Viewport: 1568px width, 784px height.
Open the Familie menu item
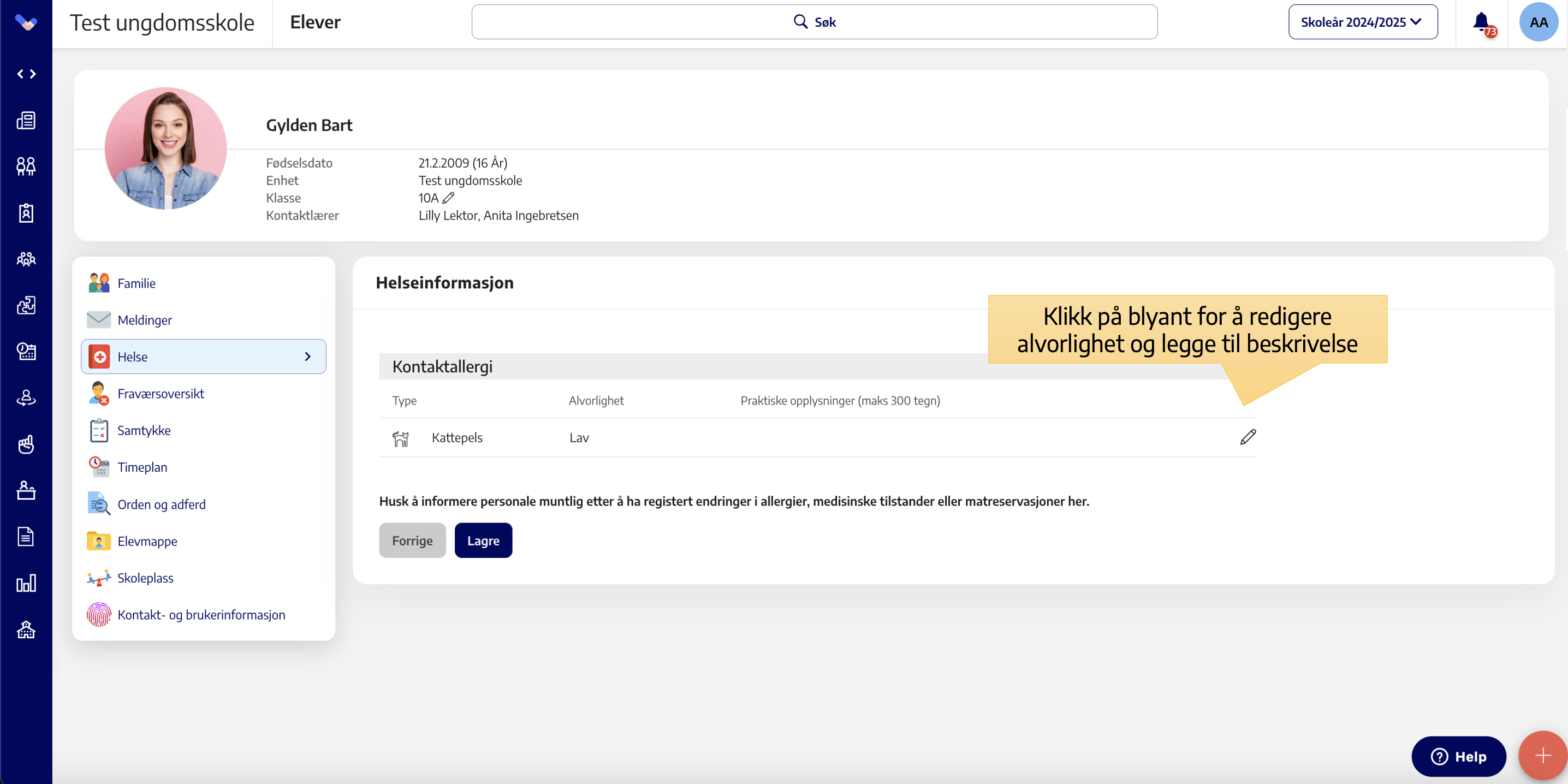(203, 283)
